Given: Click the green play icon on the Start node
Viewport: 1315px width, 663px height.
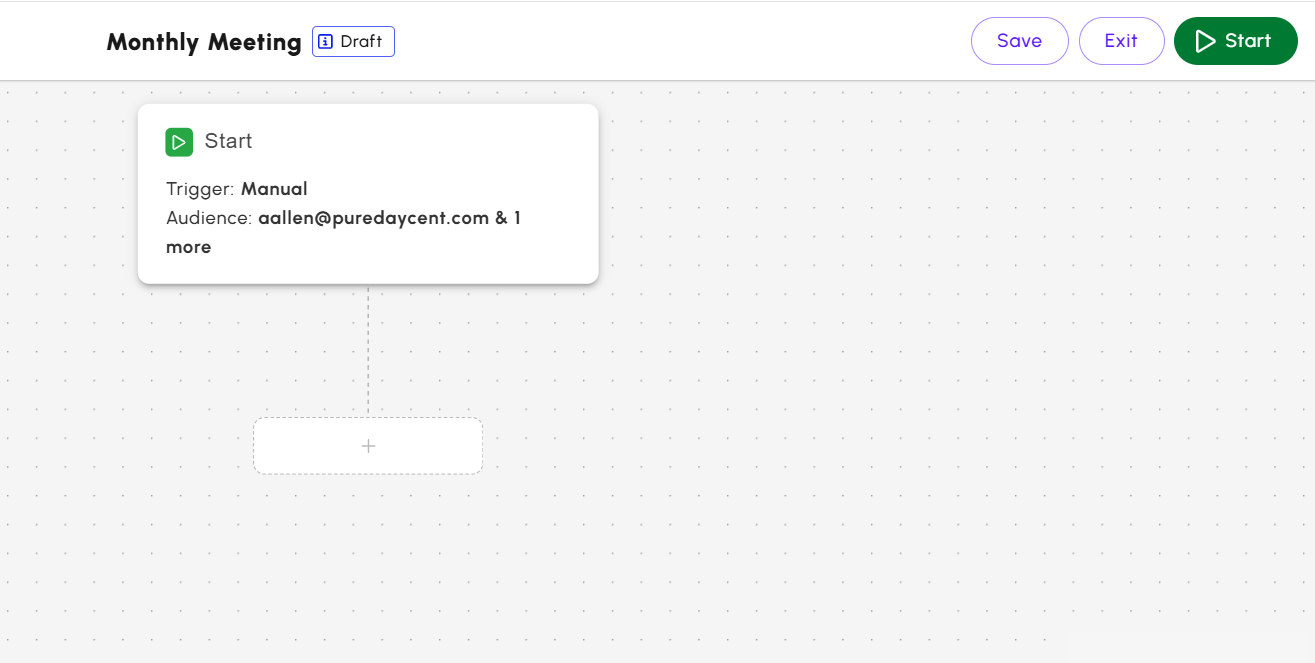Looking at the screenshot, I should (x=179, y=142).
